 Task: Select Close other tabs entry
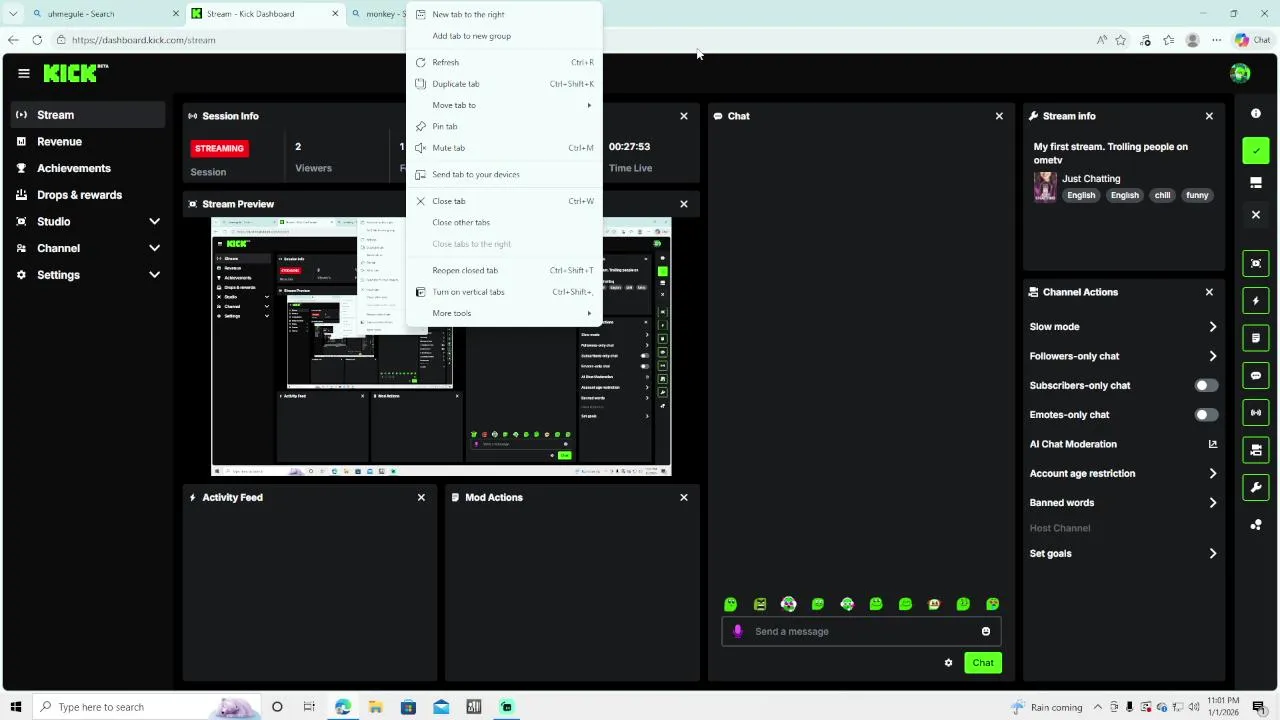(x=504, y=222)
